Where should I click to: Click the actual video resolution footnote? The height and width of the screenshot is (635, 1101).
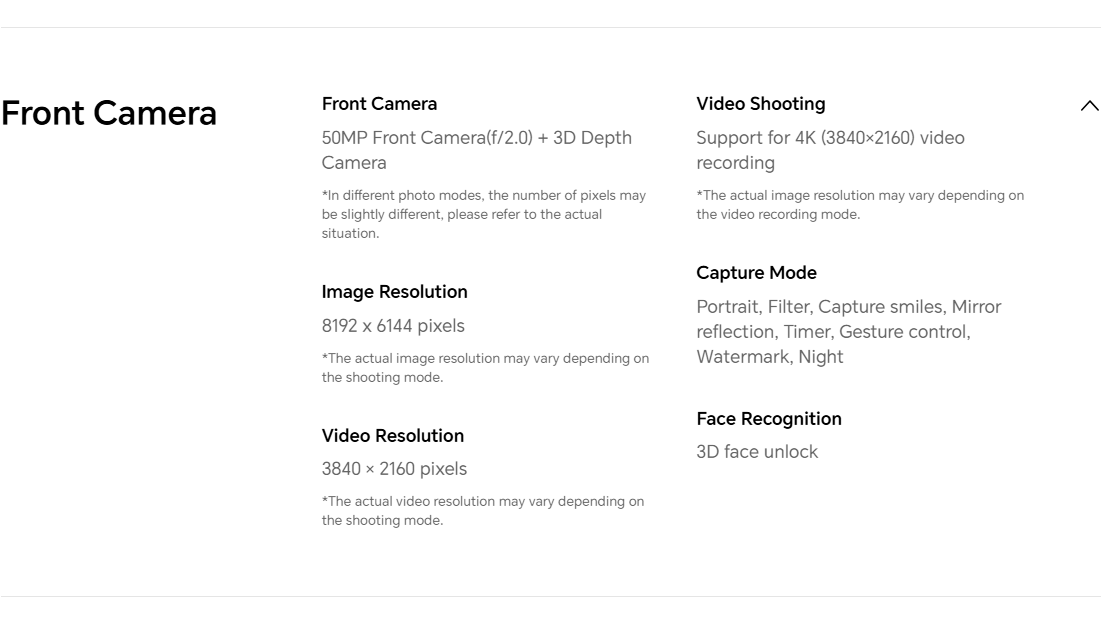[482, 511]
